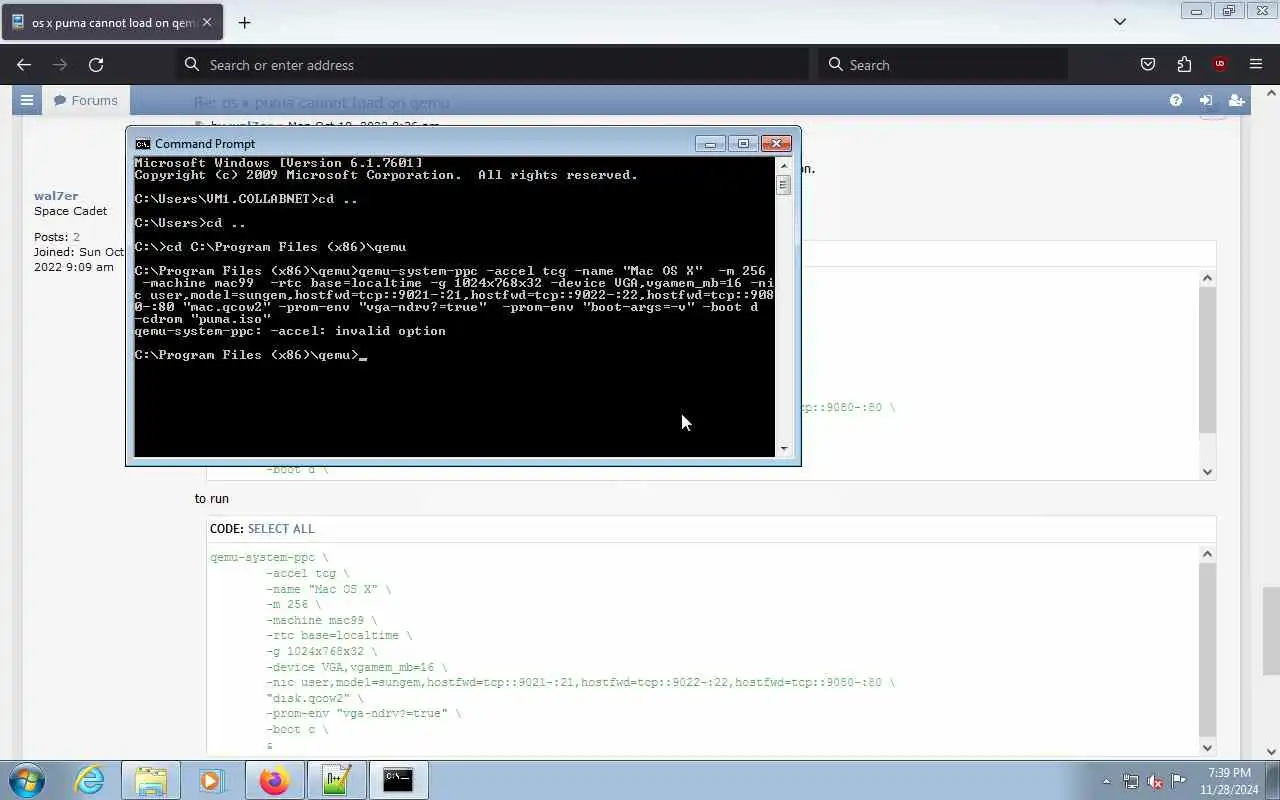Open the Command Prompt title bar system icon
1280x800 pixels.
(143, 144)
